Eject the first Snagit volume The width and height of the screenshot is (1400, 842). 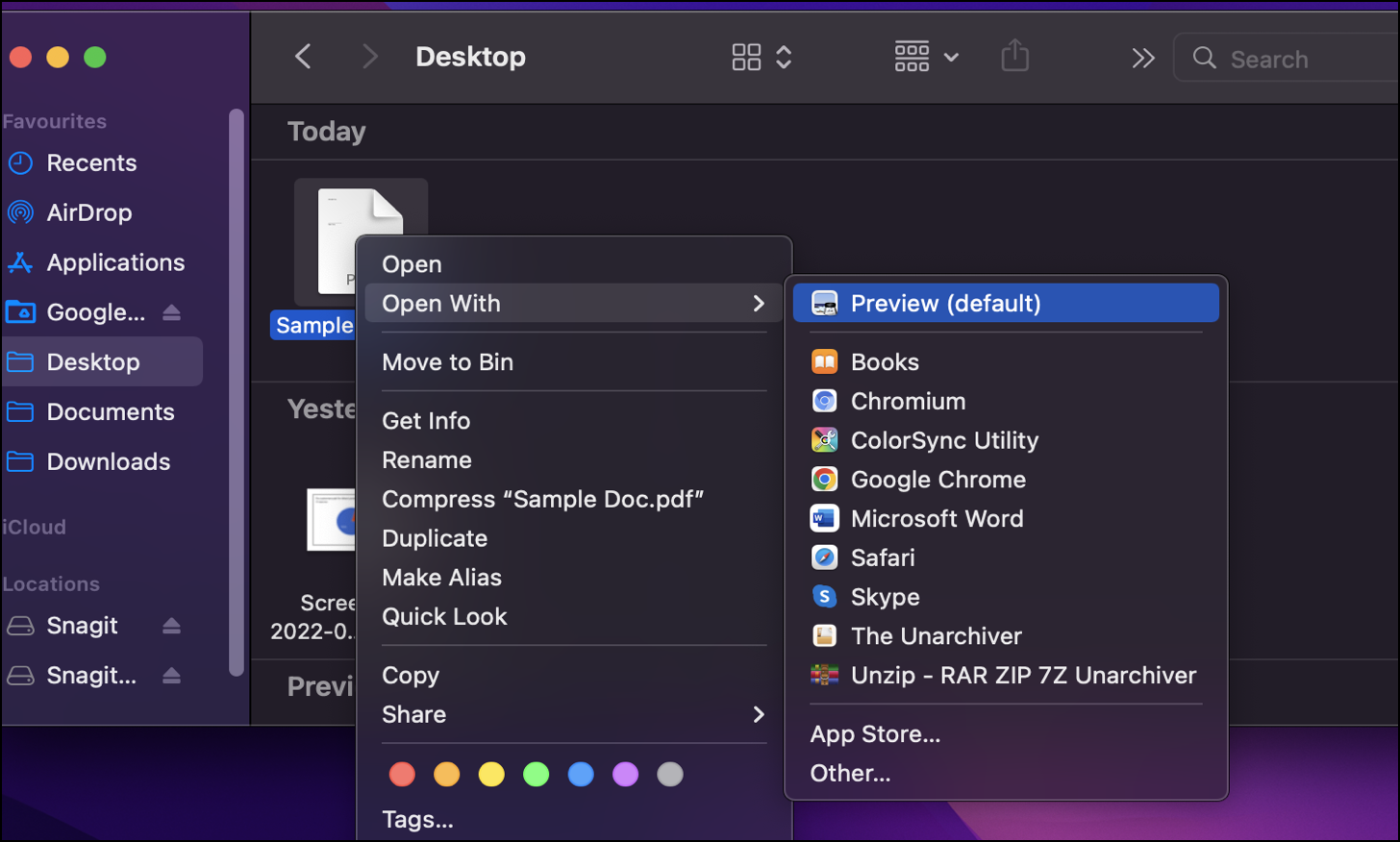pos(171,626)
